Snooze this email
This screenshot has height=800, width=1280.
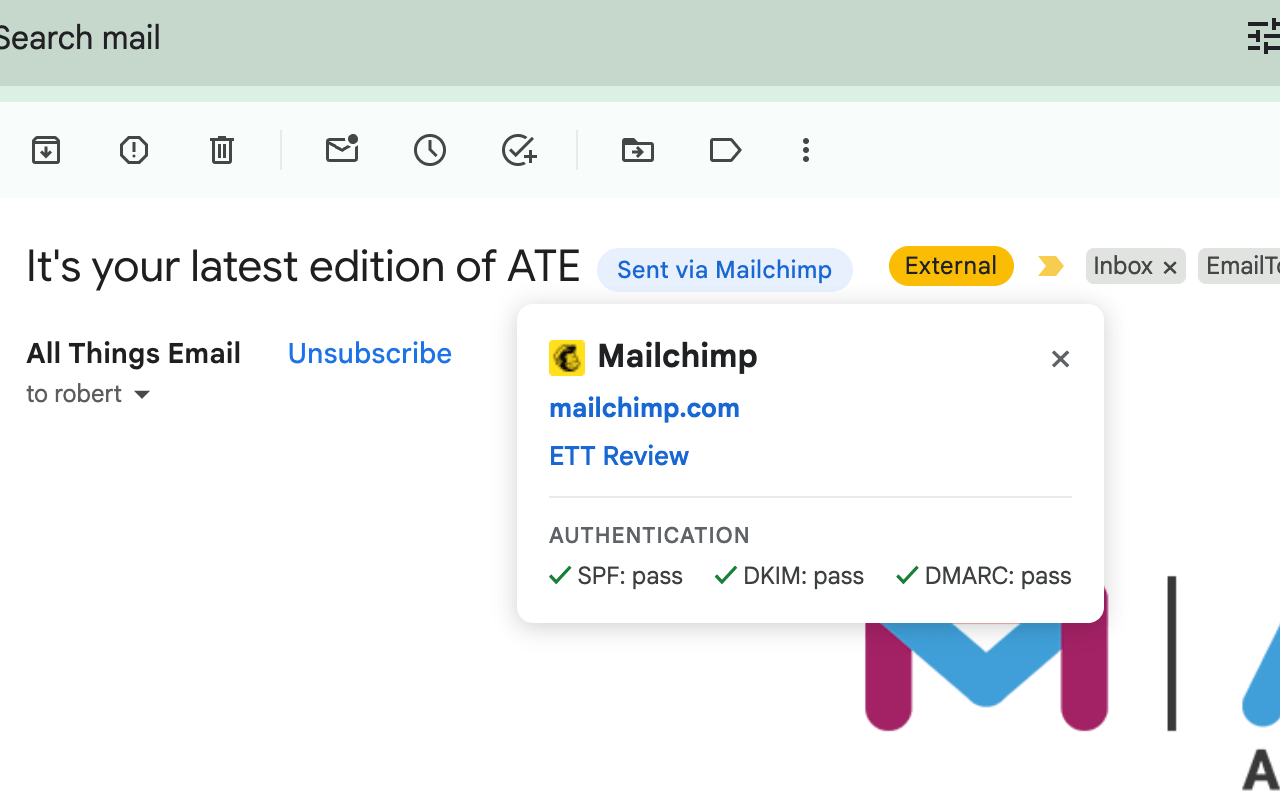(x=430, y=150)
